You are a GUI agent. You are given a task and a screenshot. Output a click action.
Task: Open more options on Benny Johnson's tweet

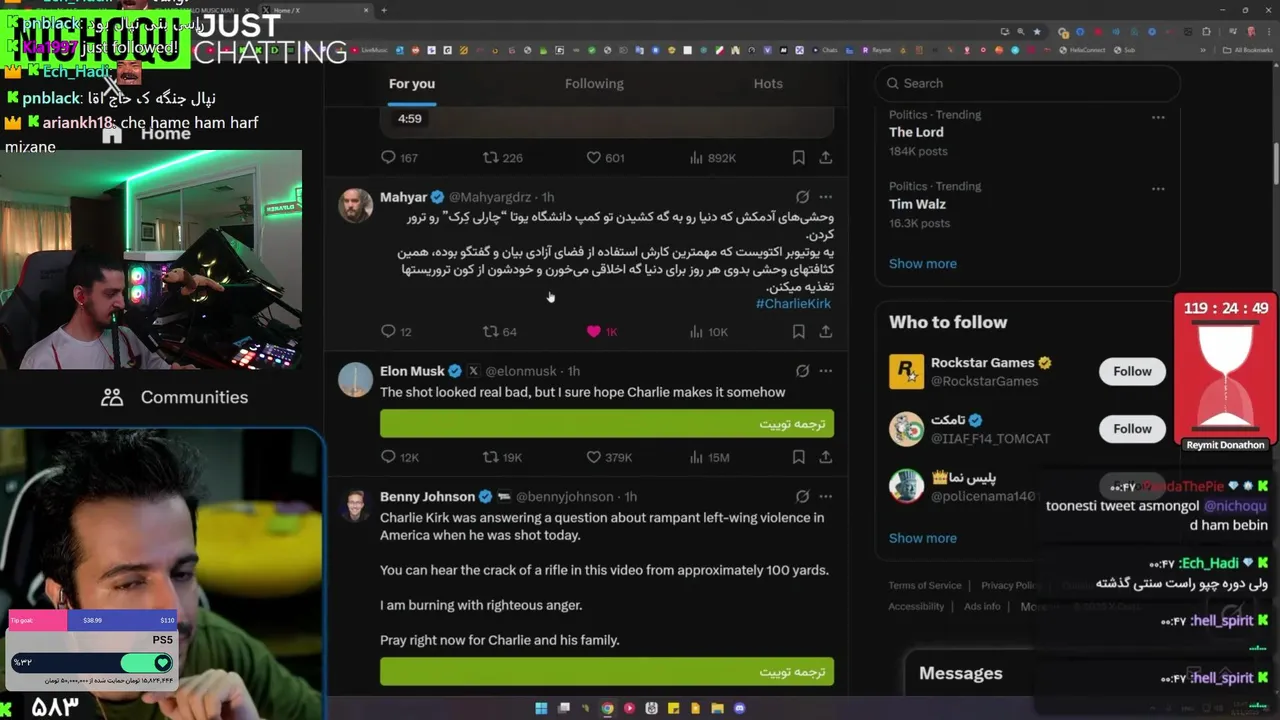coord(826,497)
